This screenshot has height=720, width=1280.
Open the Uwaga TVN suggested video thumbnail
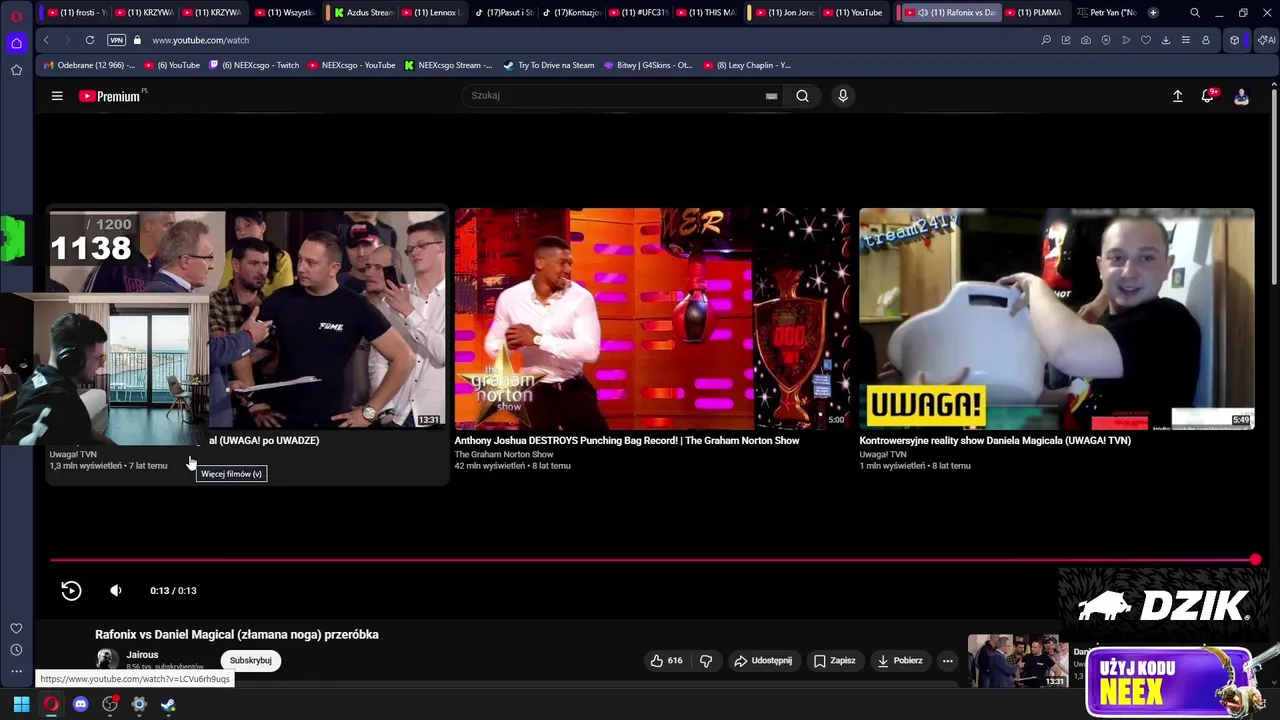click(247, 318)
